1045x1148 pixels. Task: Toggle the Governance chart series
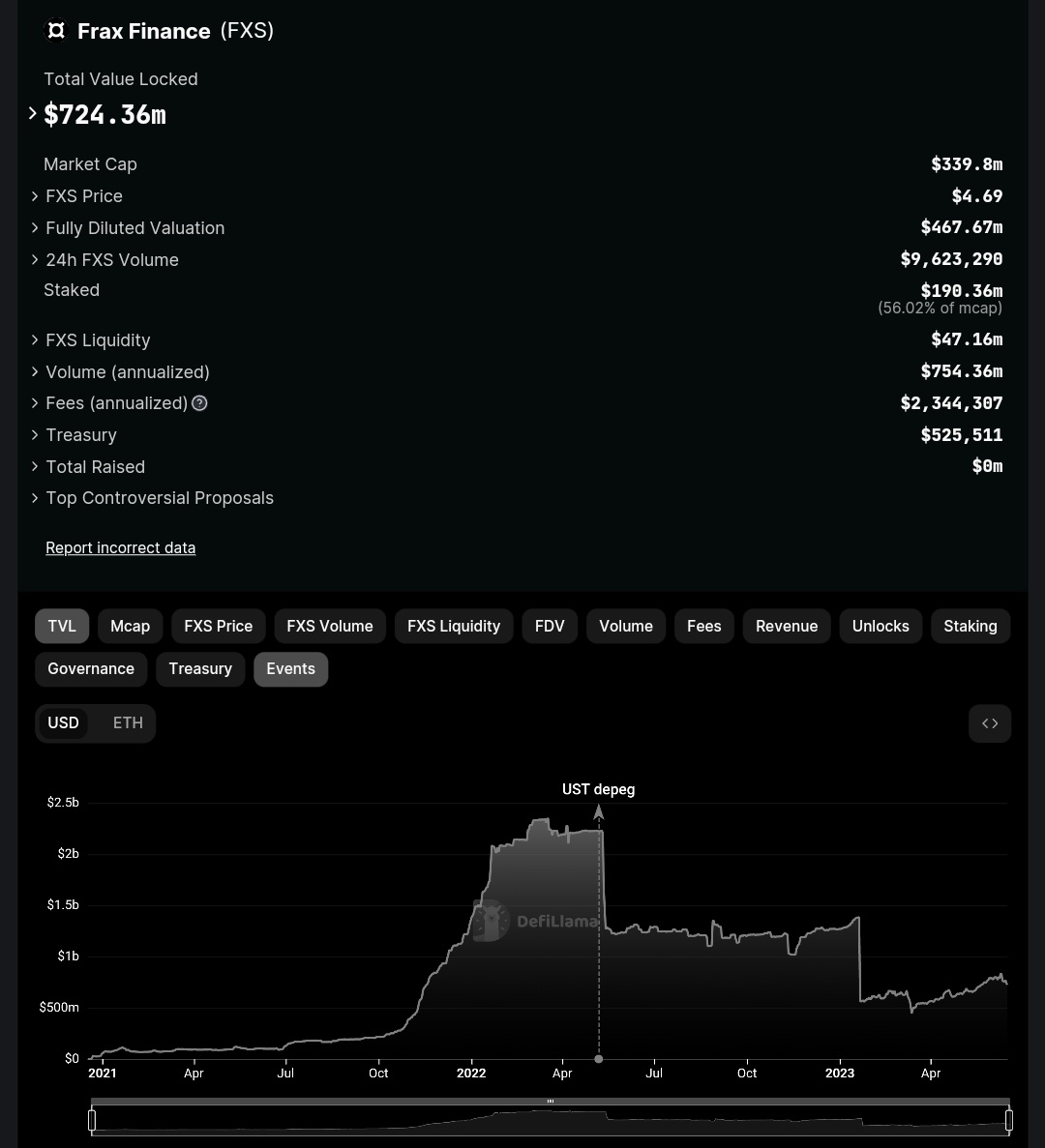click(x=91, y=669)
